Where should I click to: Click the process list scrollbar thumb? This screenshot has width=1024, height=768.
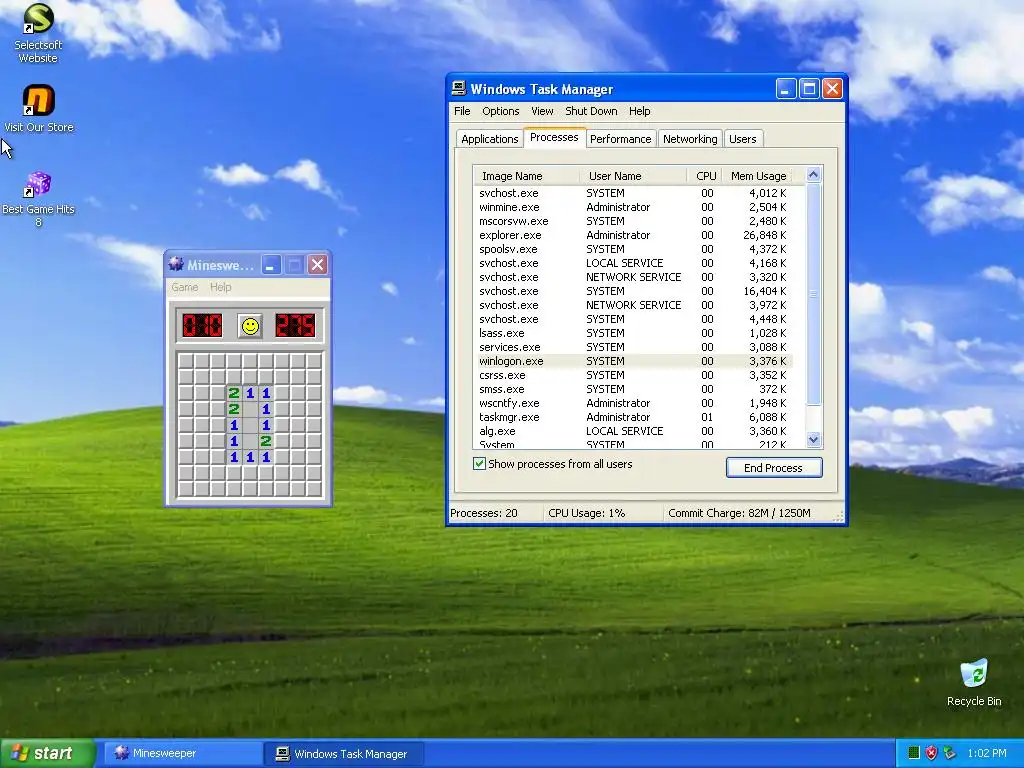click(813, 294)
